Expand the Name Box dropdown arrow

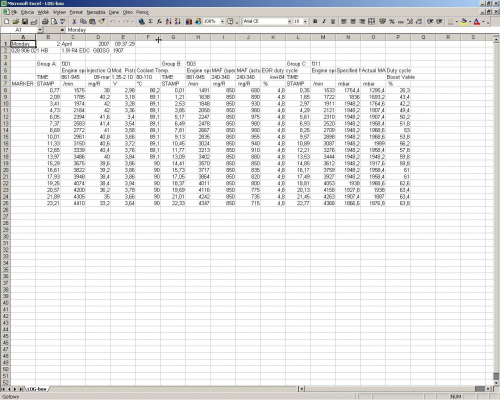(x=40, y=30)
